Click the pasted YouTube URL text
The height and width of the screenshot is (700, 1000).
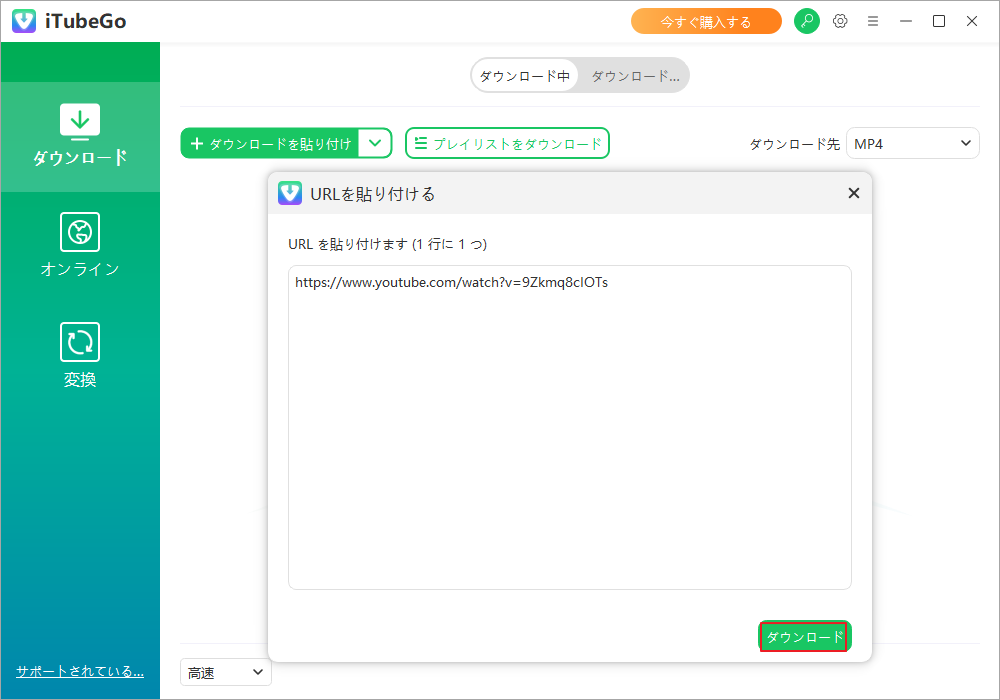[x=451, y=282]
